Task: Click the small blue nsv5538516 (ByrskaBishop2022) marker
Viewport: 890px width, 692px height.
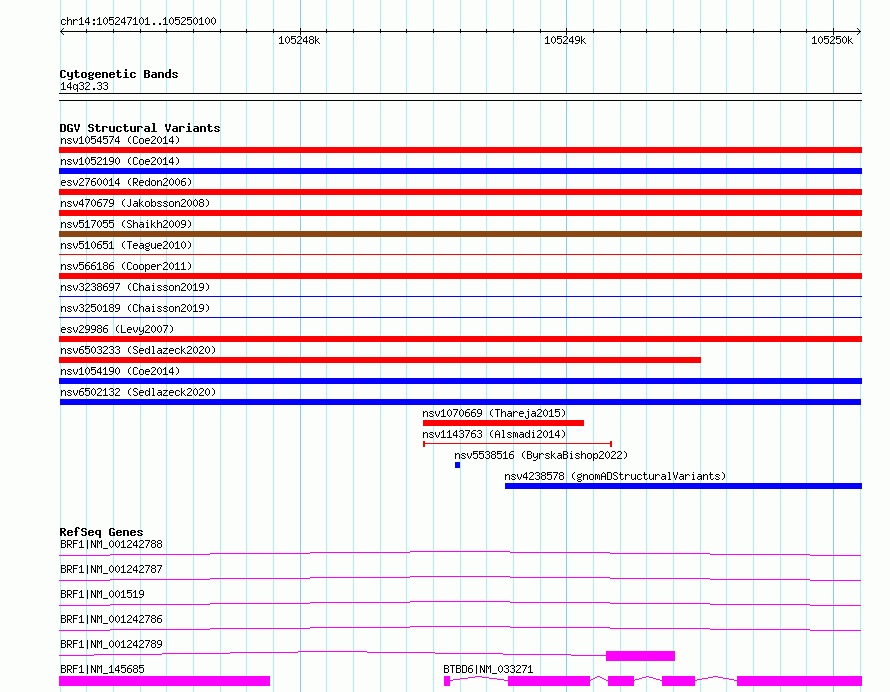Action: point(457,465)
